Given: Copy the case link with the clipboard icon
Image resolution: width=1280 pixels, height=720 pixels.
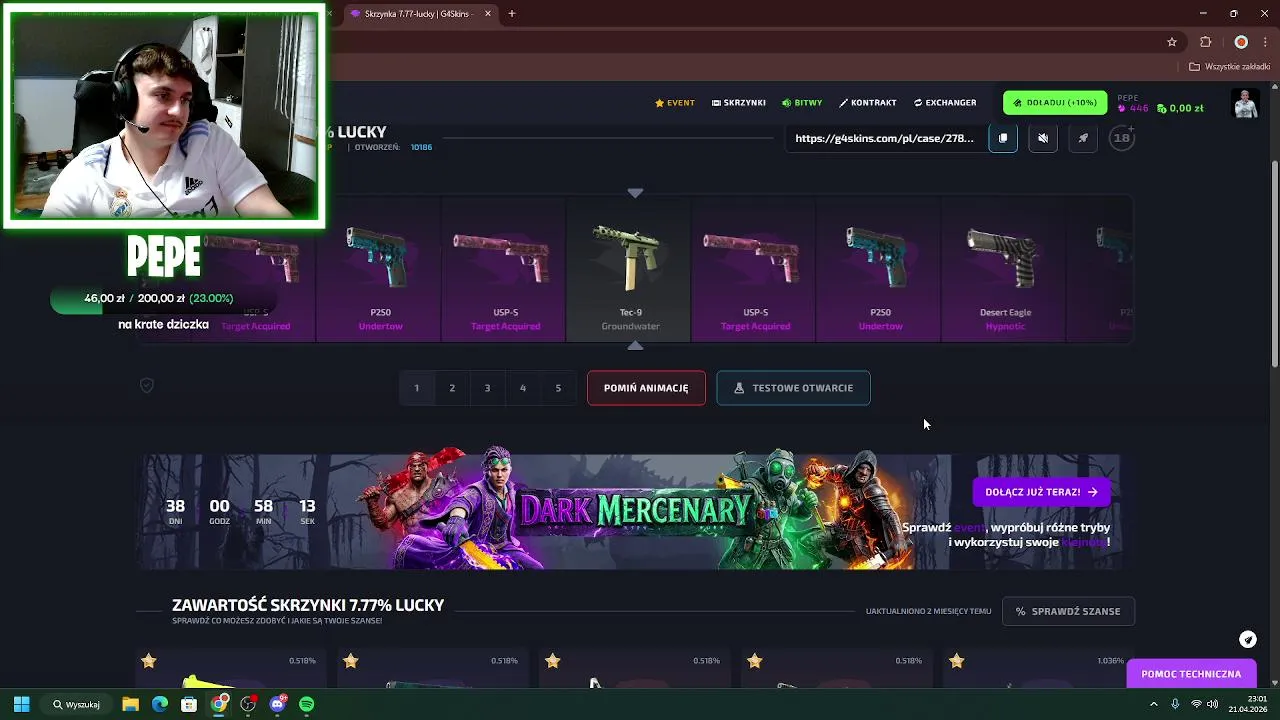Looking at the screenshot, I should (x=1003, y=138).
